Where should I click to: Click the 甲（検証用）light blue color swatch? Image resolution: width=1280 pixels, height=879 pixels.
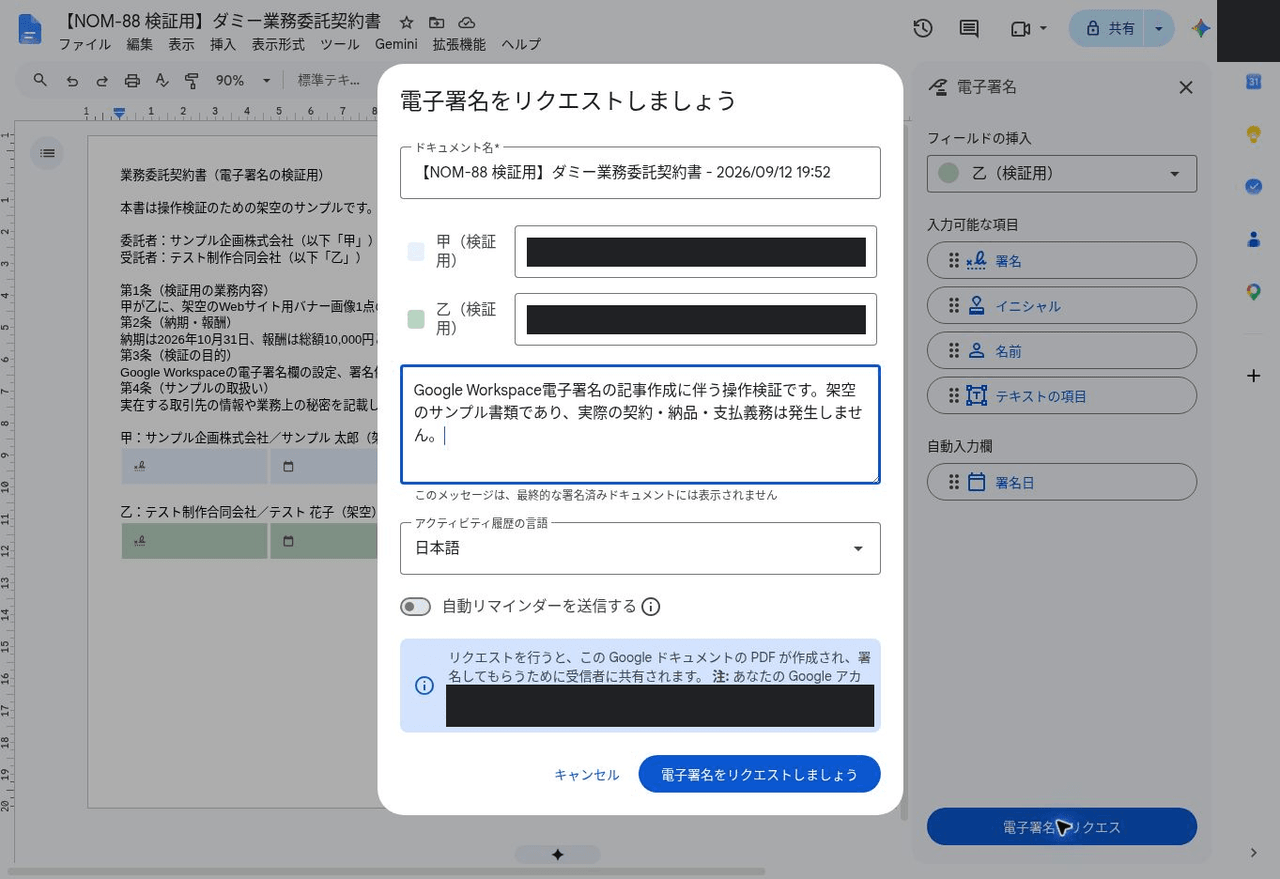pyautogui.click(x=416, y=252)
